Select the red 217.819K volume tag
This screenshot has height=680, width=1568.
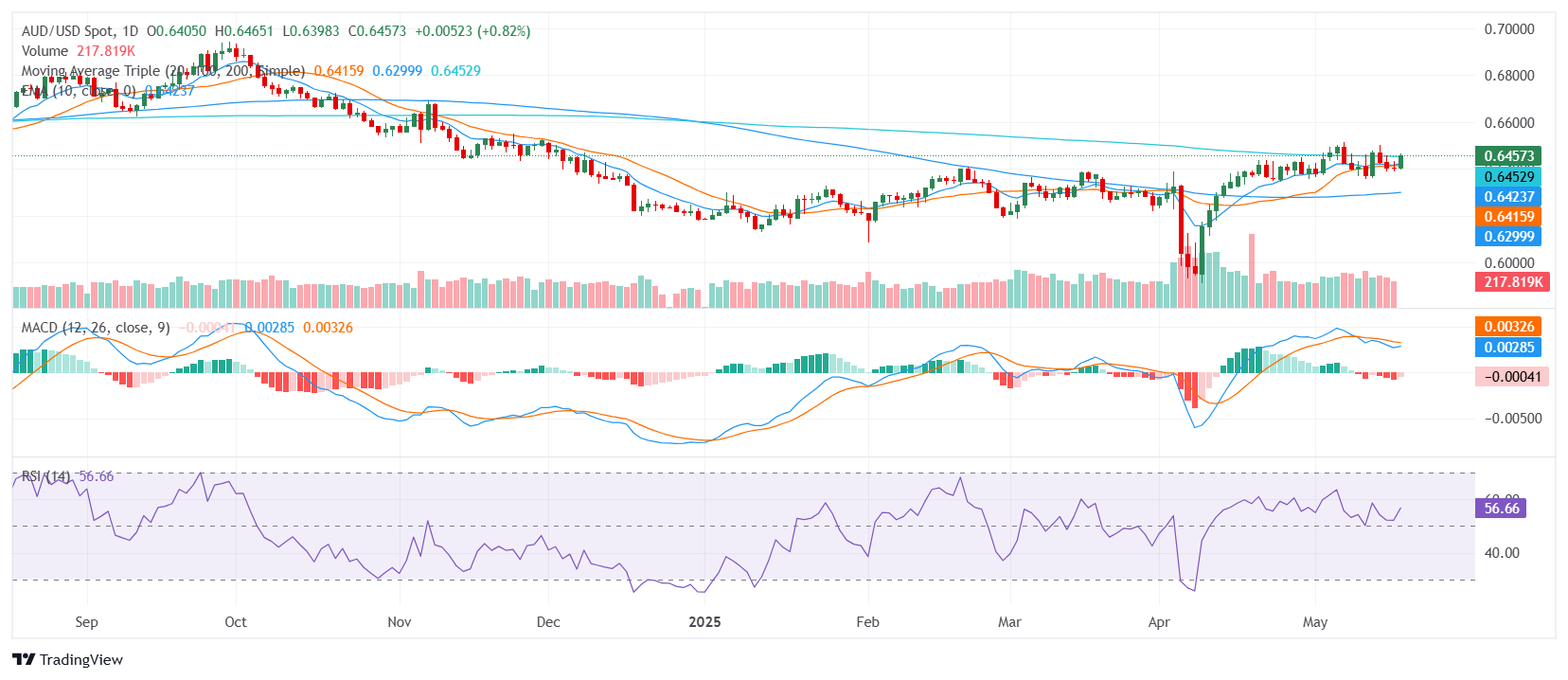point(1512,282)
